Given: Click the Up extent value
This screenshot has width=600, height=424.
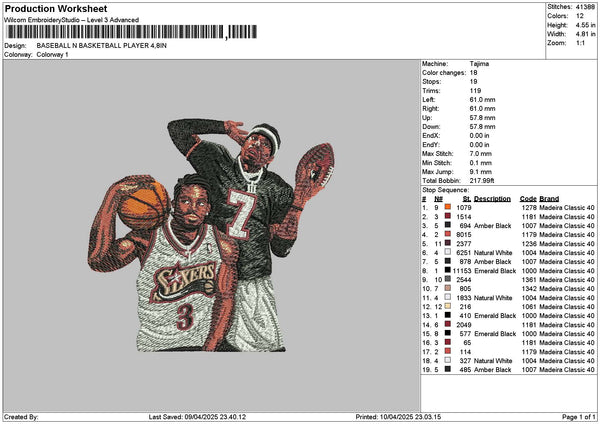Looking at the screenshot, I should click(482, 118).
